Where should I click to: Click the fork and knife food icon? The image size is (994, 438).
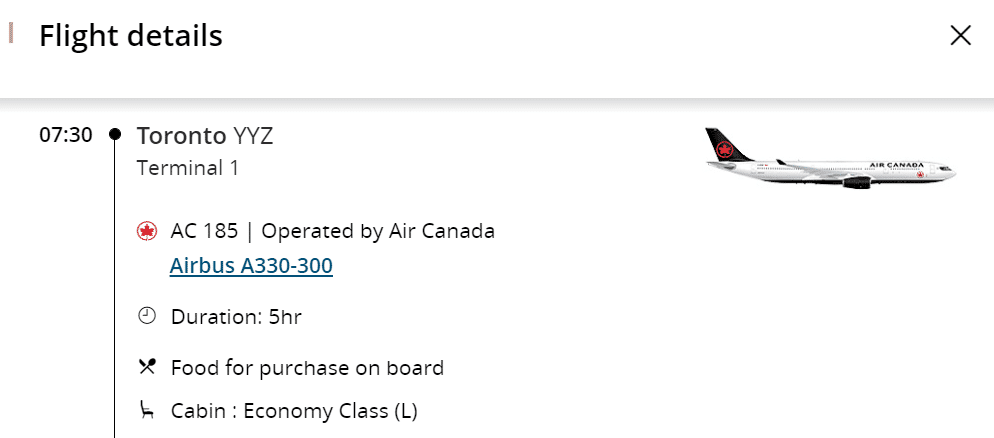tap(147, 367)
